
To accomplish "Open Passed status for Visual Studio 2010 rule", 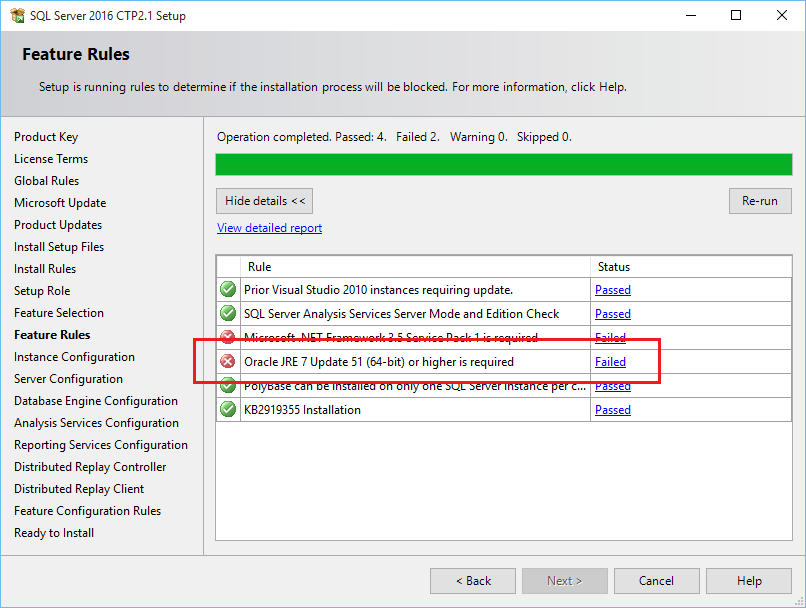I will pyautogui.click(x=613, y=290).
